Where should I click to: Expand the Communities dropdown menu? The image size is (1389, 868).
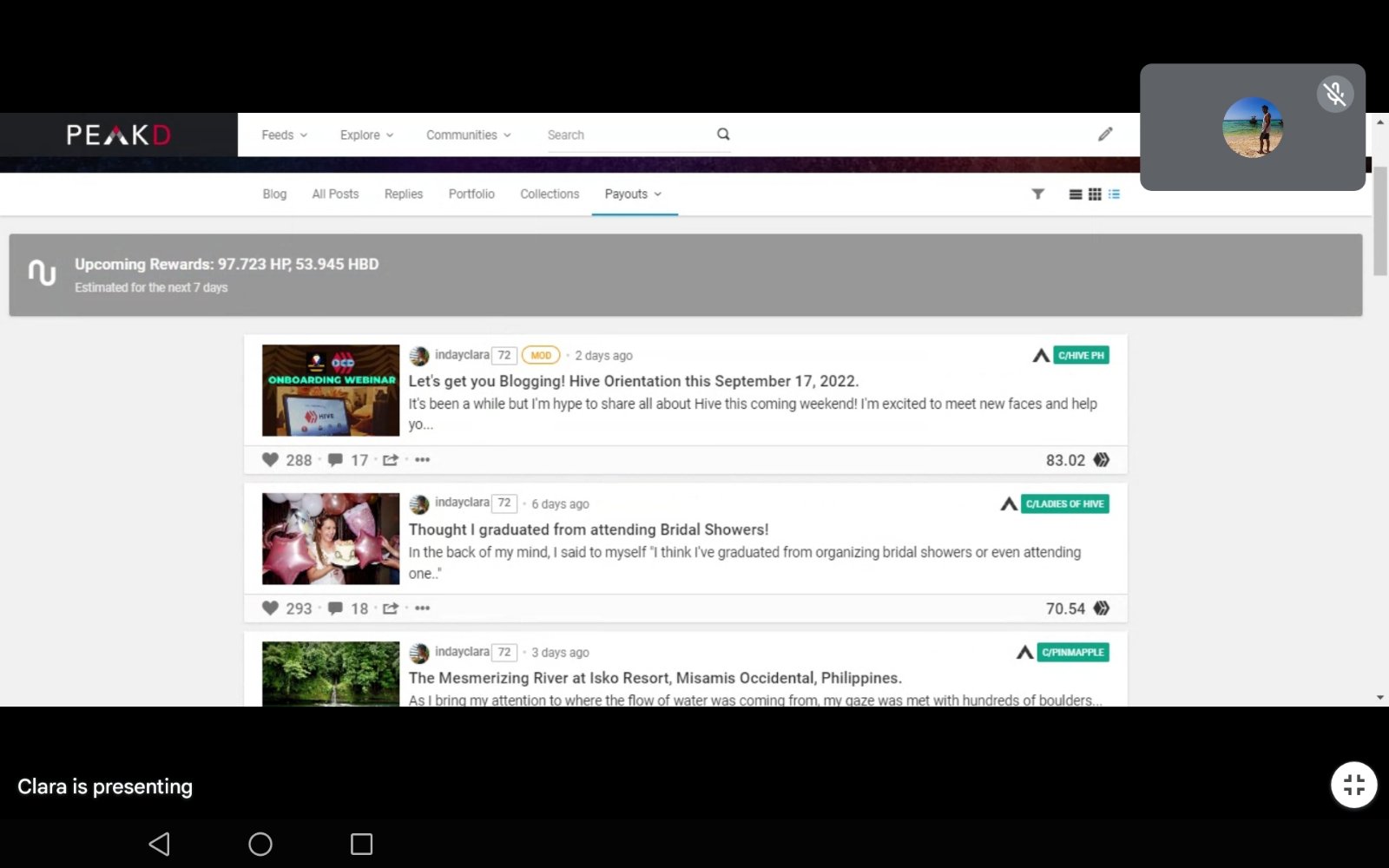point(468,135)
